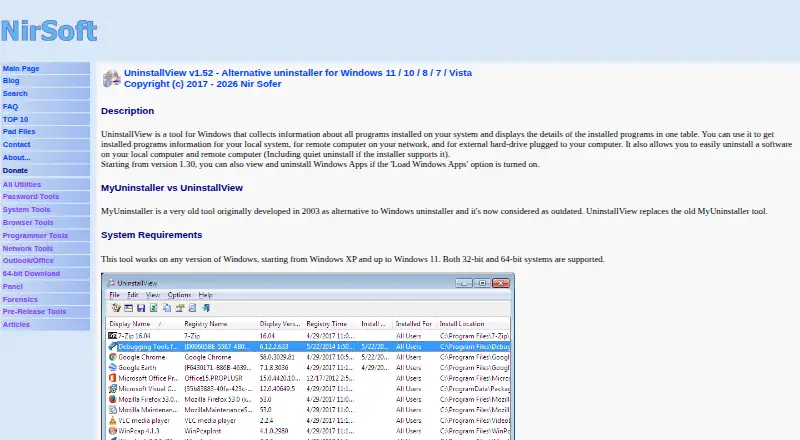This screenshot has width=800, height=440.
Task: Open the Search link in the sidebar
Action: point(15,93)
